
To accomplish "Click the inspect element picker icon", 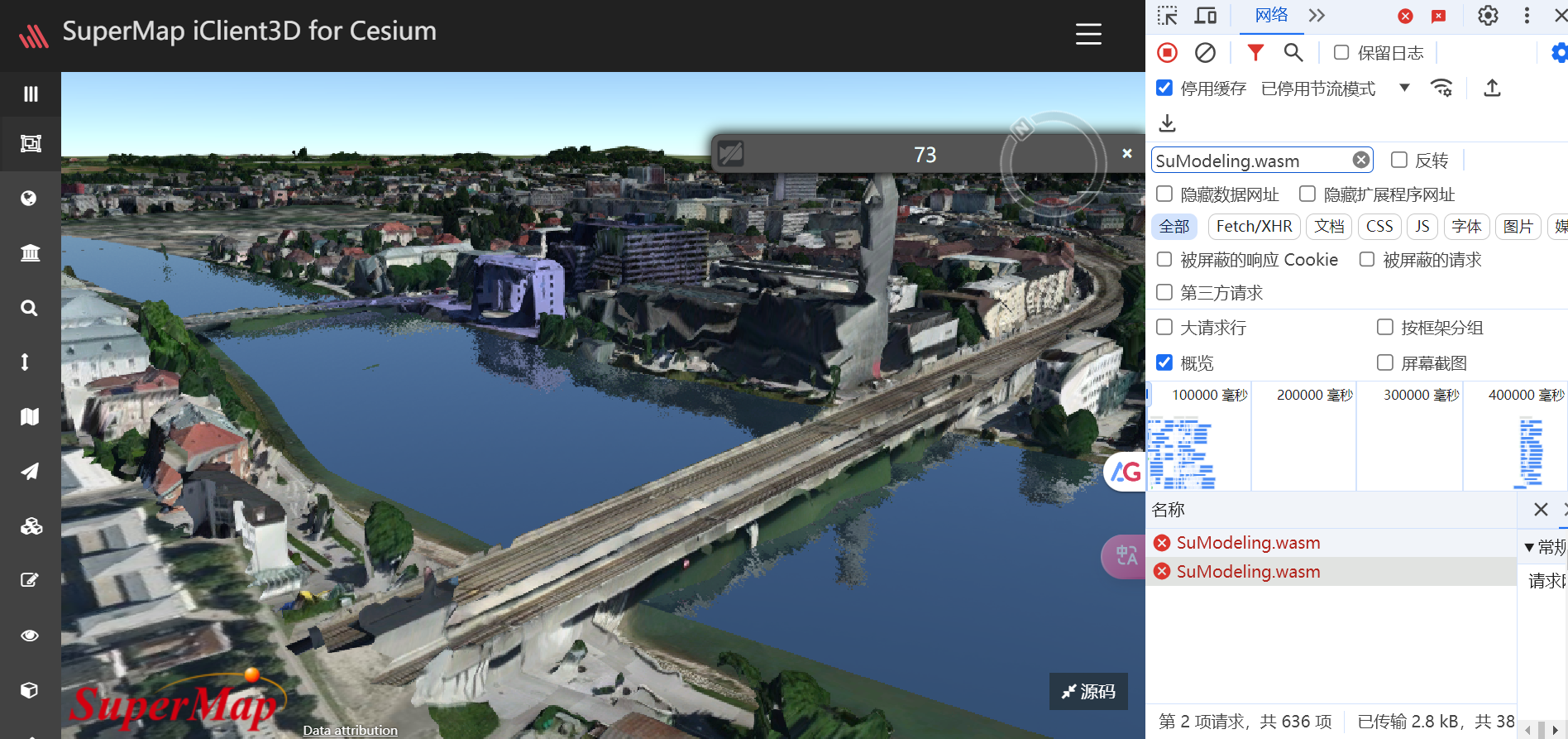I will pos(1167,16).
